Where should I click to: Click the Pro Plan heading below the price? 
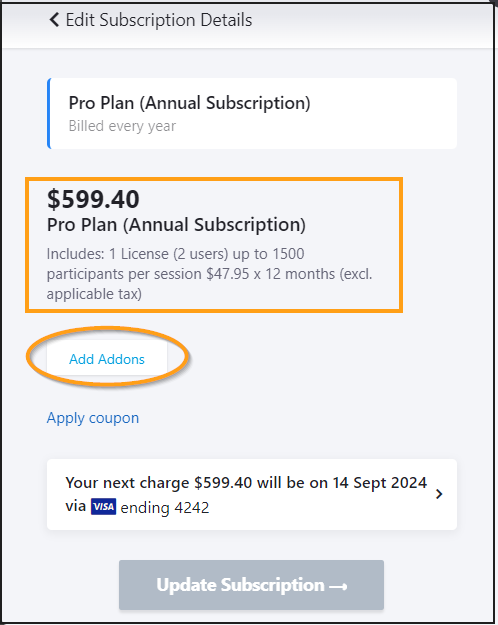[176, 225]
